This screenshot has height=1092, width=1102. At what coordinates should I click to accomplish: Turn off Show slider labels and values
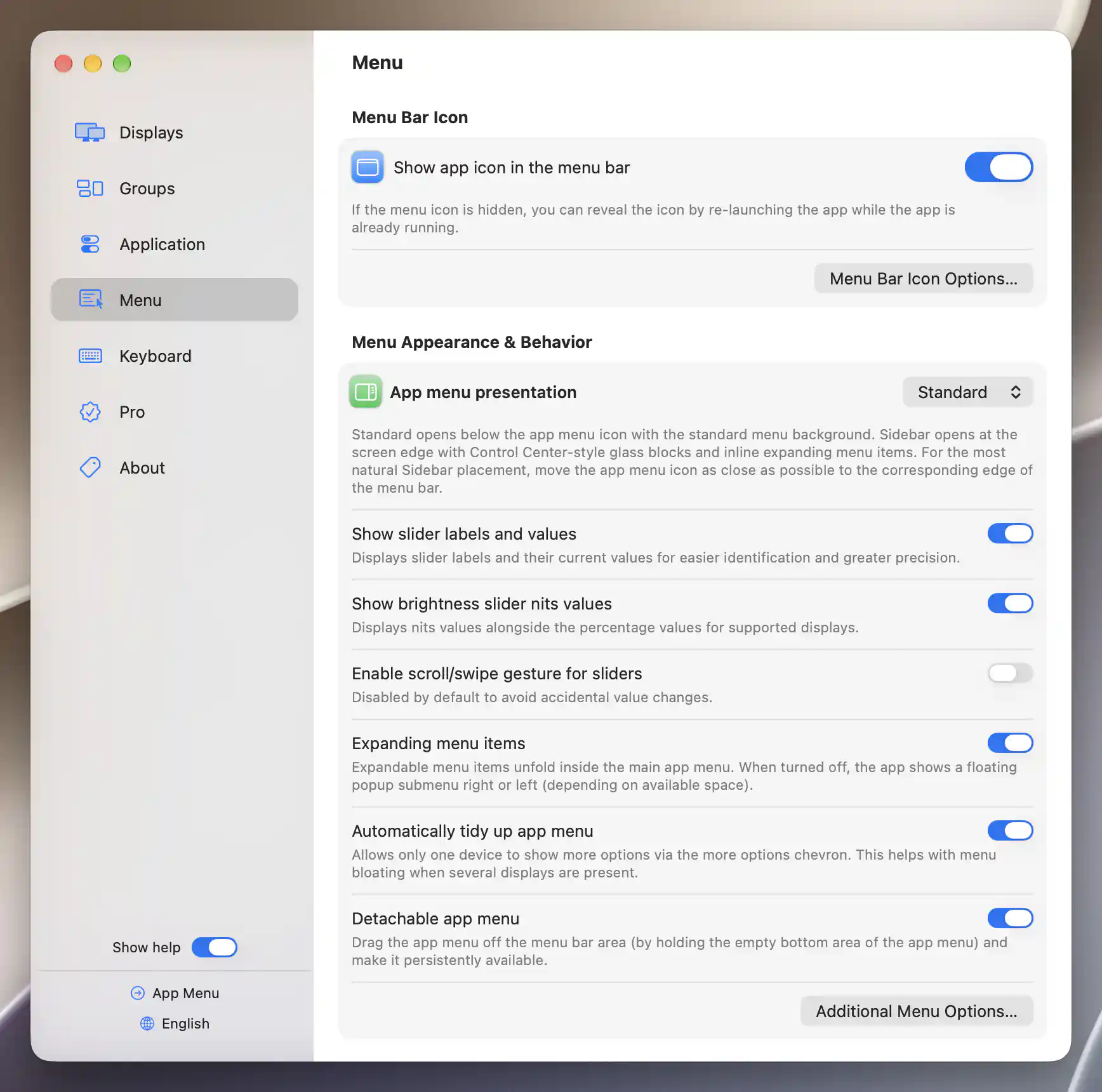[1010, 533]
